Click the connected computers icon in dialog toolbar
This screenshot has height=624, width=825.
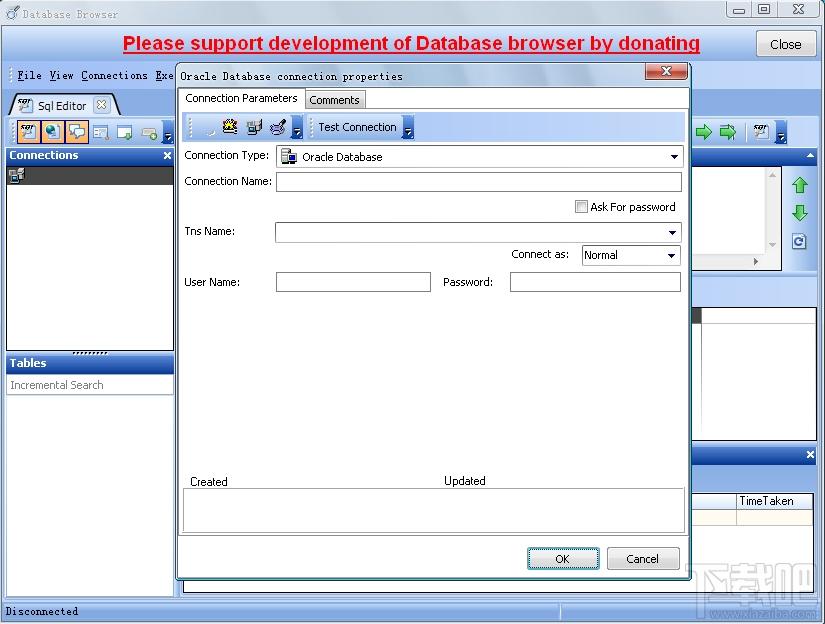point(255,127)
